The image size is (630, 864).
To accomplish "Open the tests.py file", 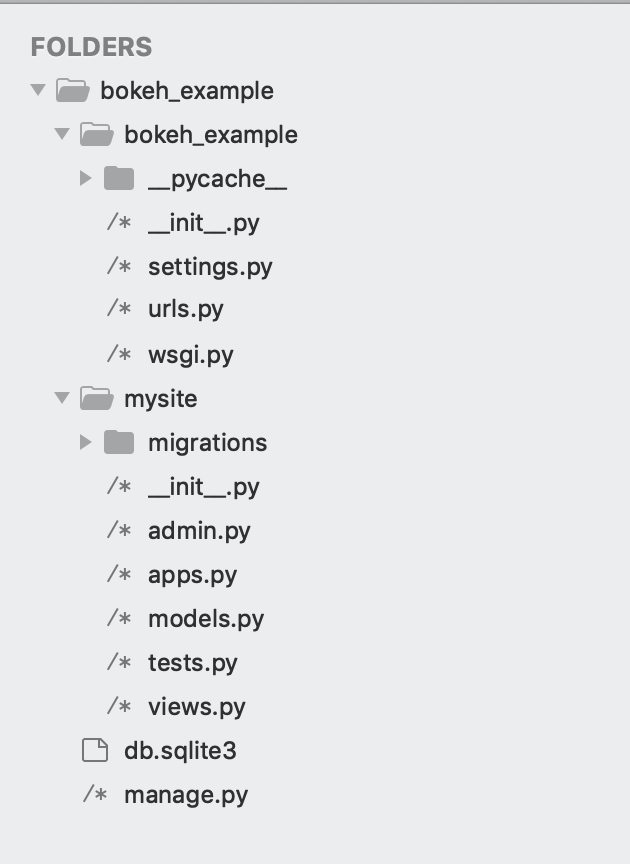I will coord(192,663).
